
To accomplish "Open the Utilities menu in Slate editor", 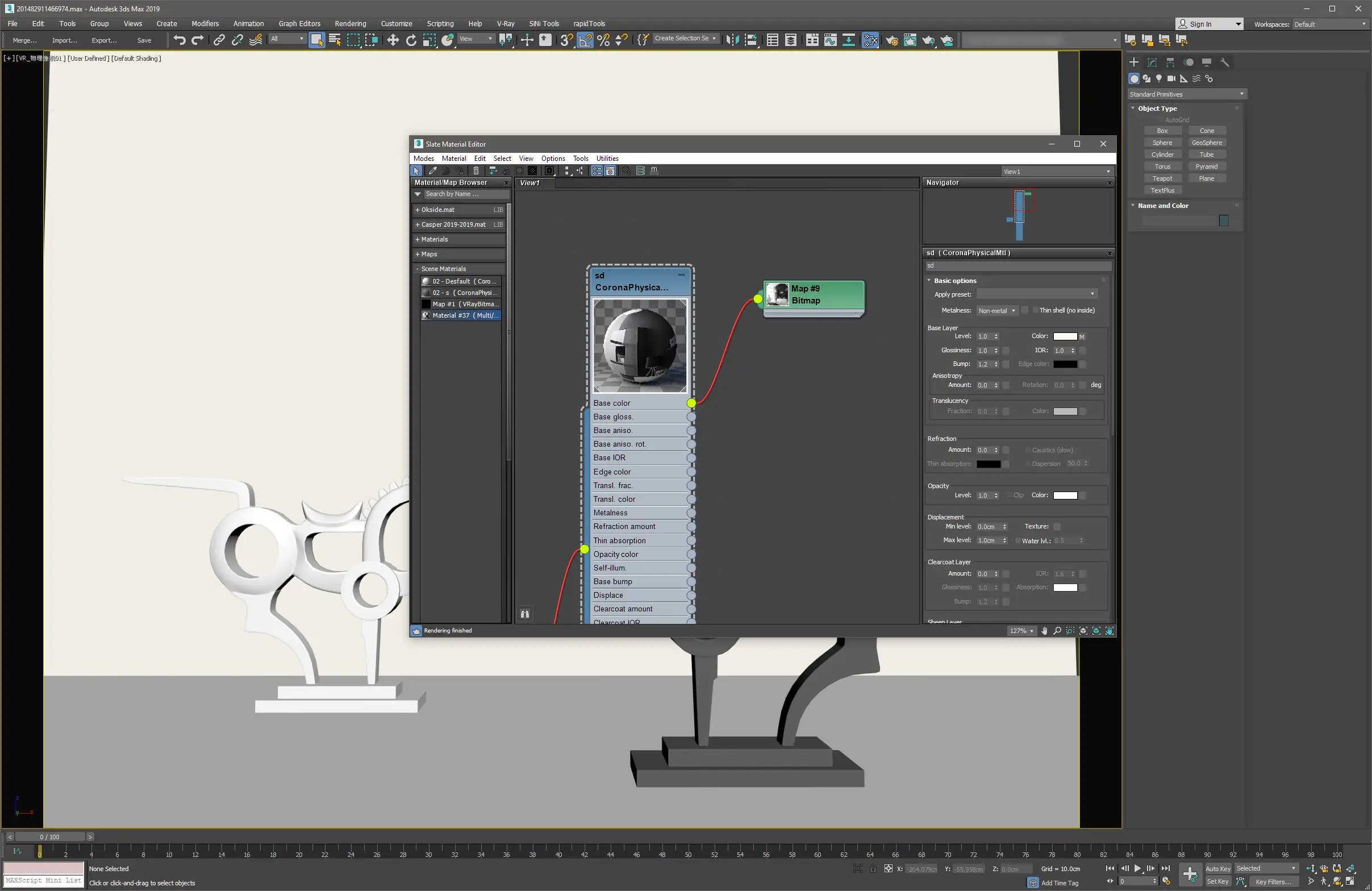I will [x=607, y=158].
